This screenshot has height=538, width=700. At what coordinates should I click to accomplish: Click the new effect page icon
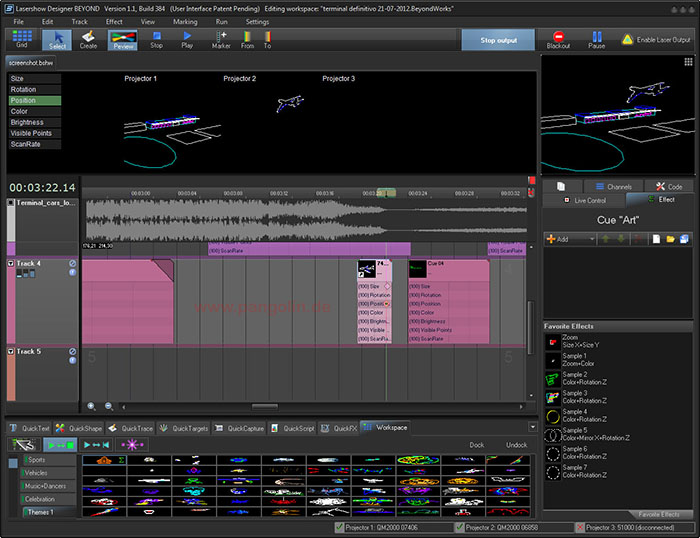[x=656, y=239]
